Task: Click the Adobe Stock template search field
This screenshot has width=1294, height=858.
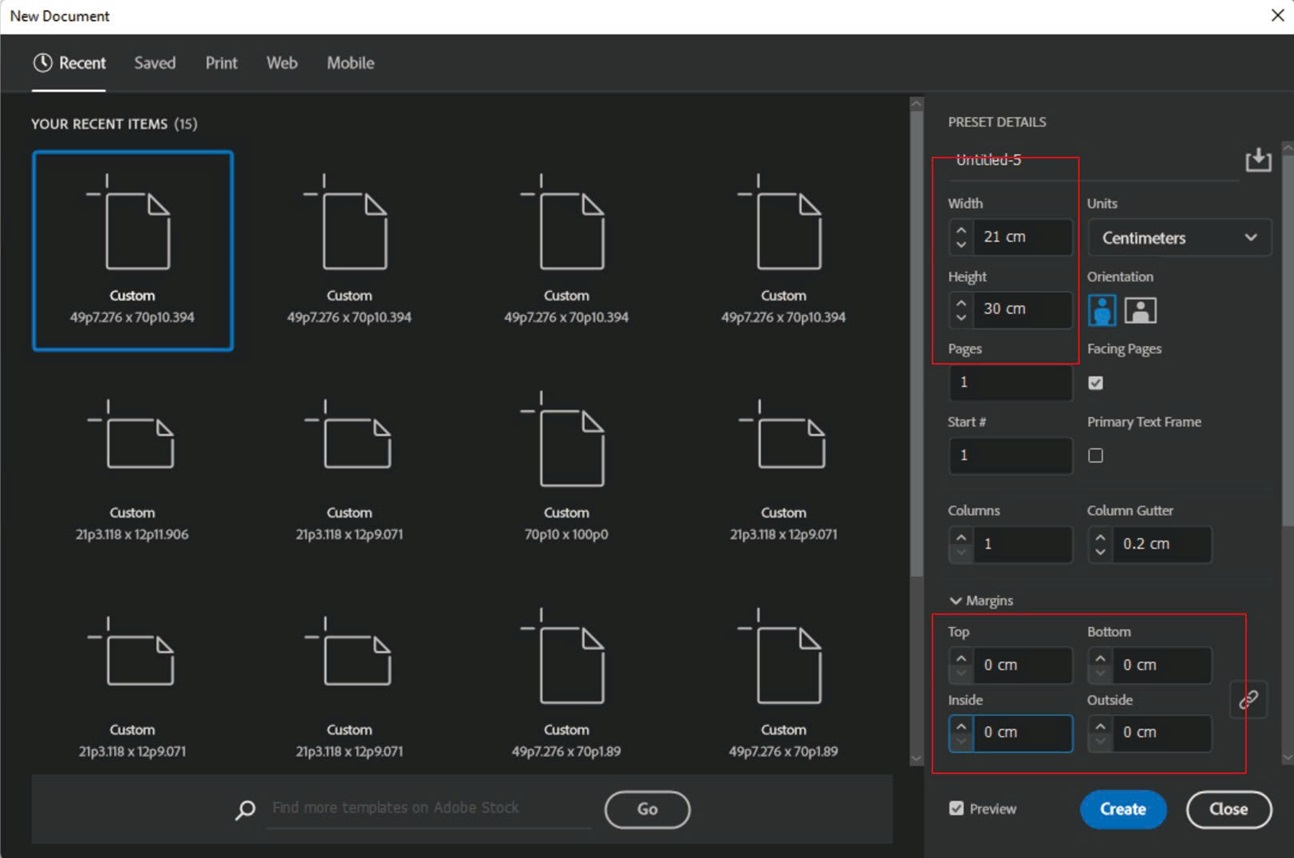Action: click(430, 808)
